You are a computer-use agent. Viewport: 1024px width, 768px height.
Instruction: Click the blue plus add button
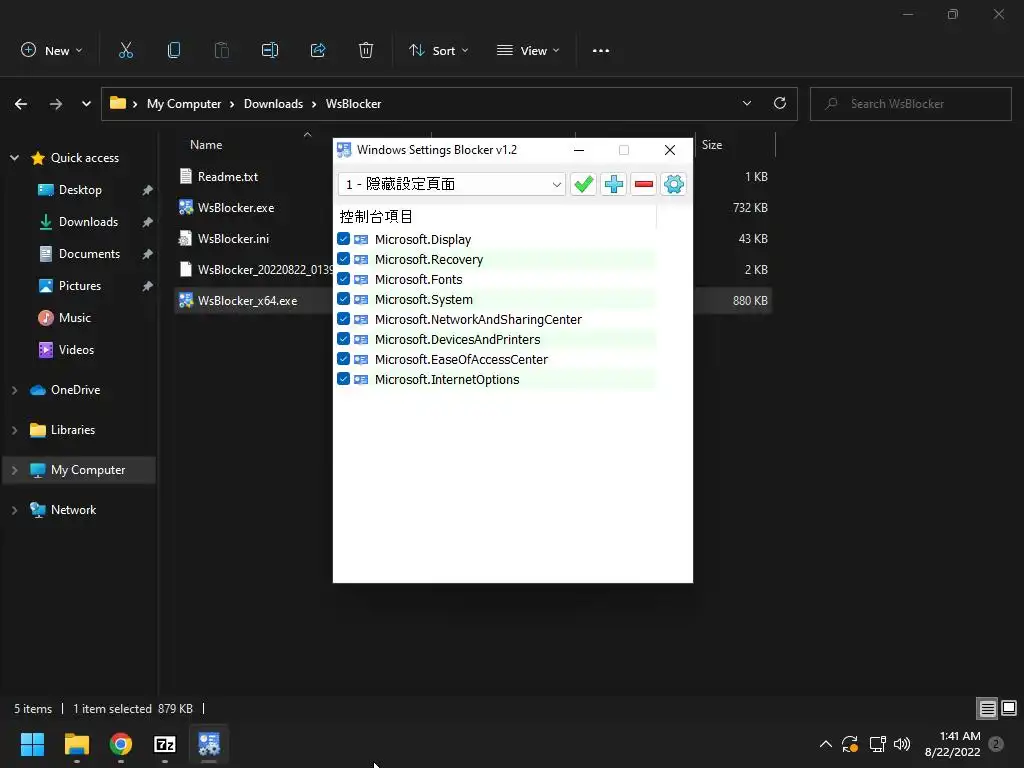point(613,184)
